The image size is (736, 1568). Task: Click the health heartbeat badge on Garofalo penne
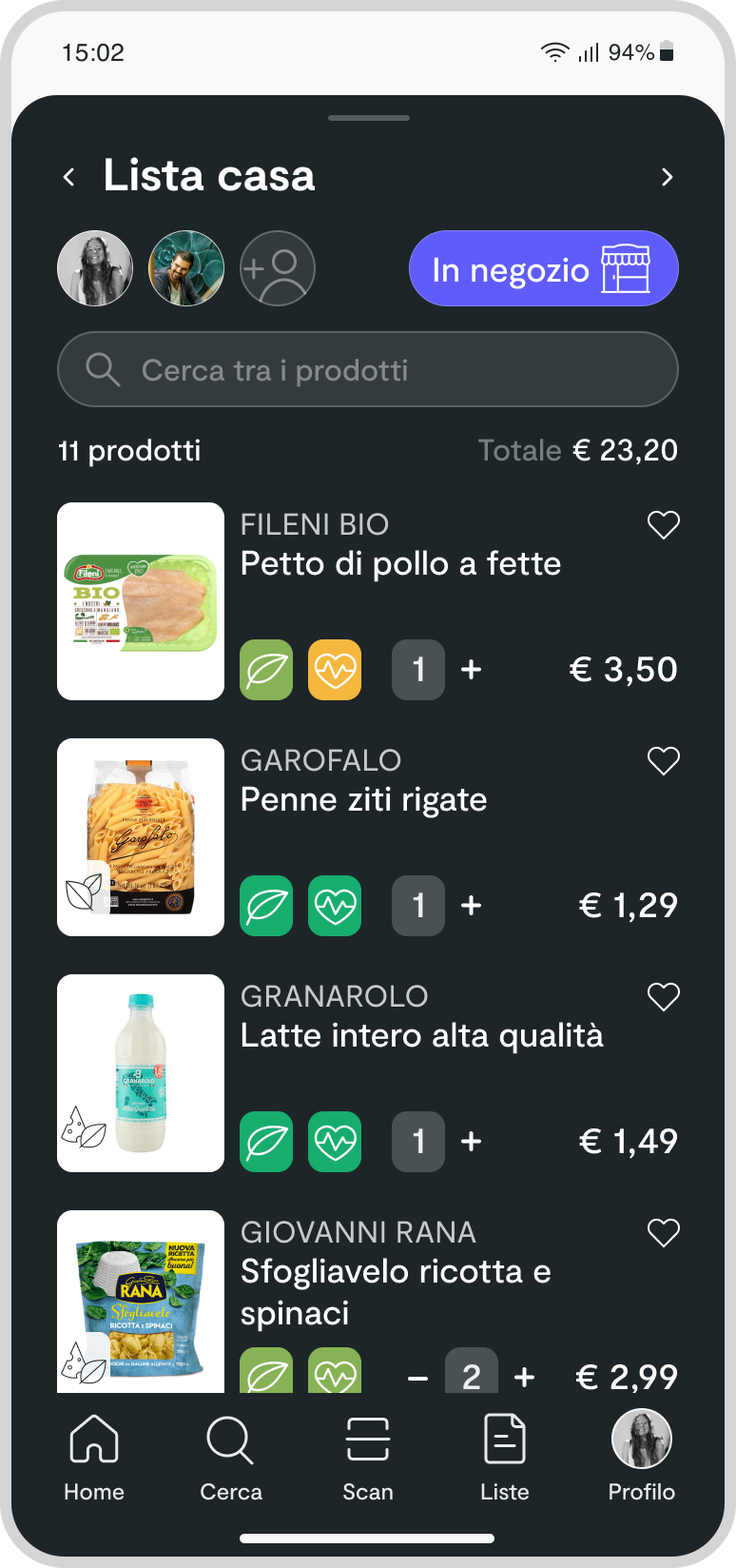click(335, 906)
